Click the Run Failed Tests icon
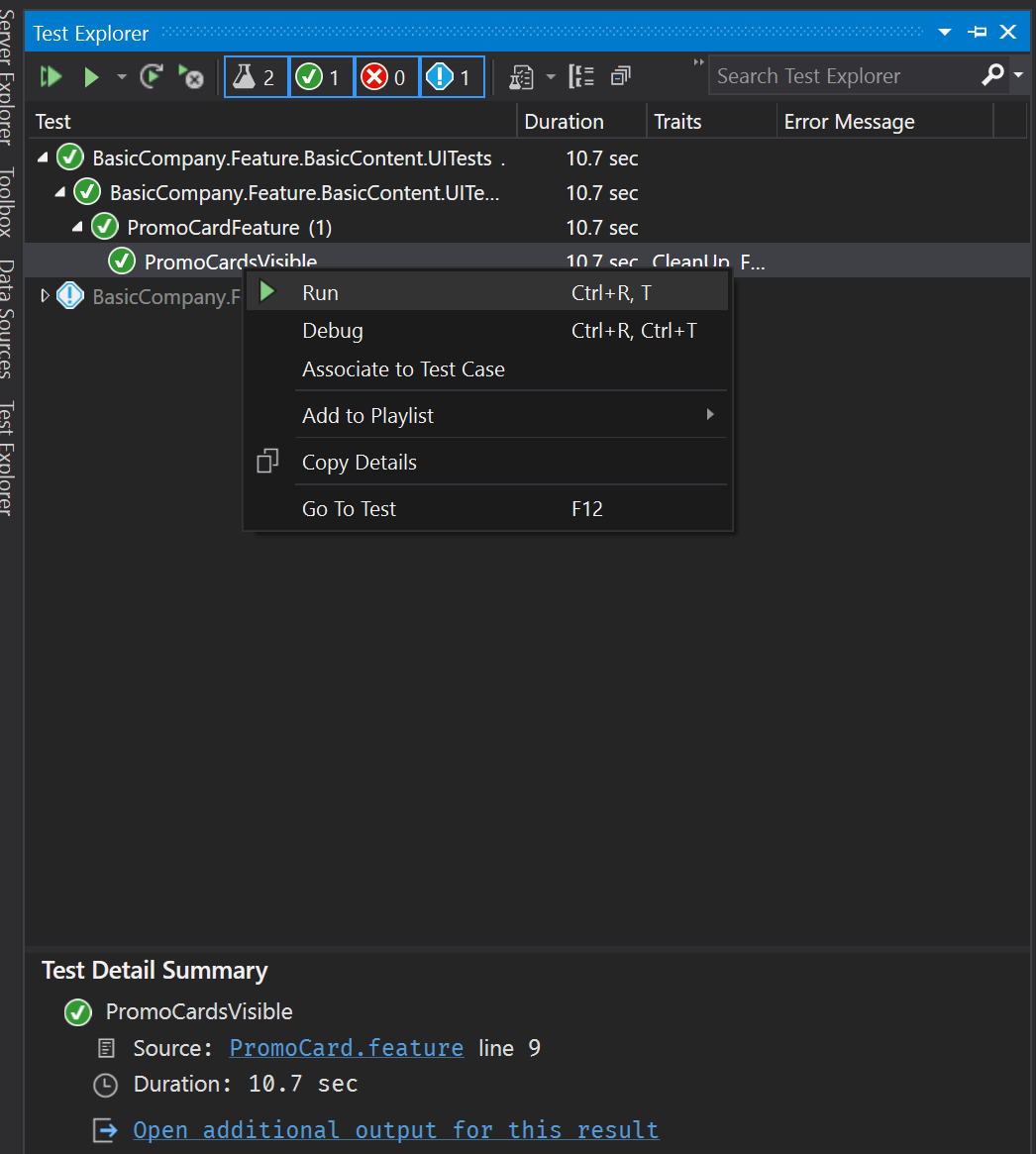Image resolution: width=1036 pixels, height=1154 pixels. click(x=190, y=77)
